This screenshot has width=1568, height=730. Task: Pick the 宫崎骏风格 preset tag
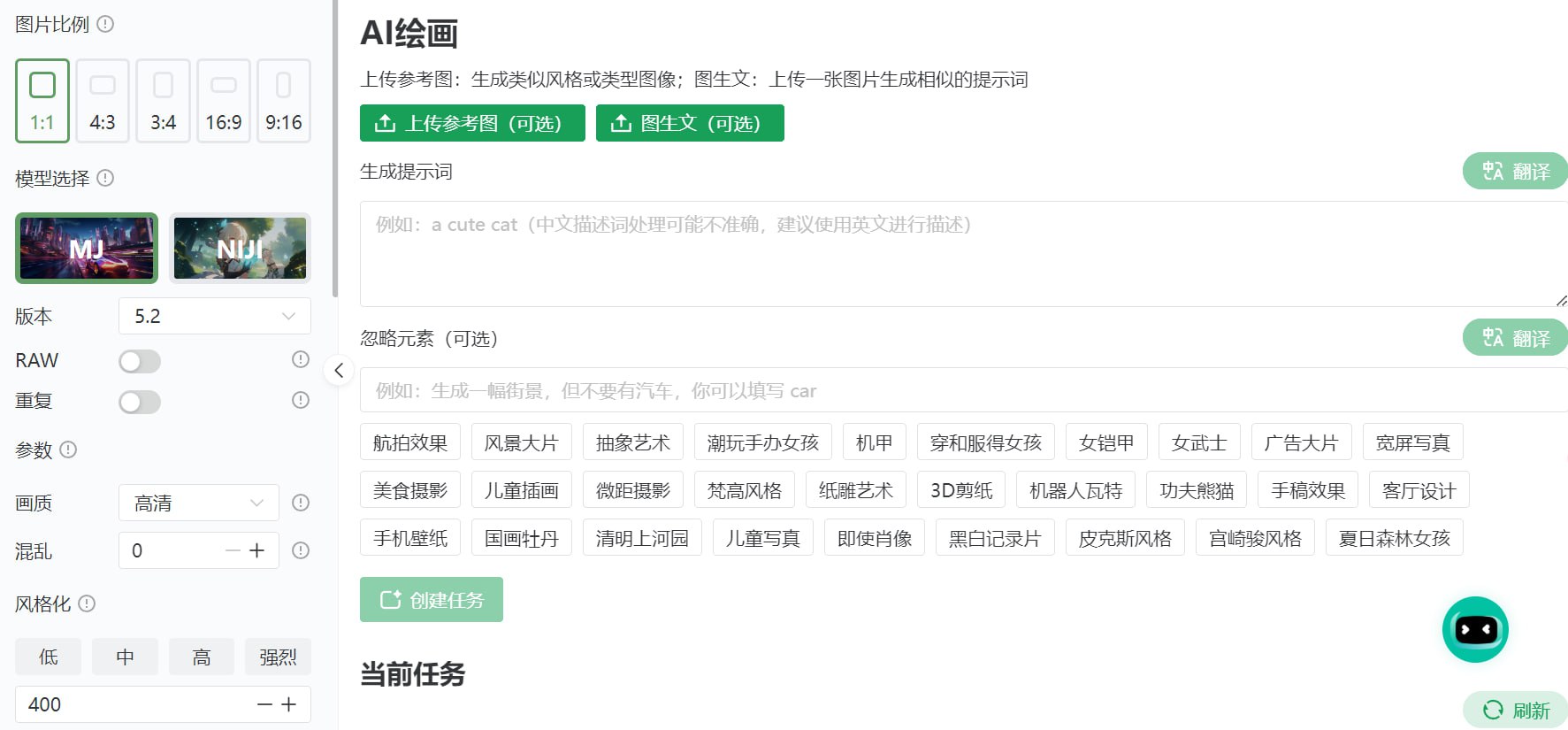[1254, 538]
